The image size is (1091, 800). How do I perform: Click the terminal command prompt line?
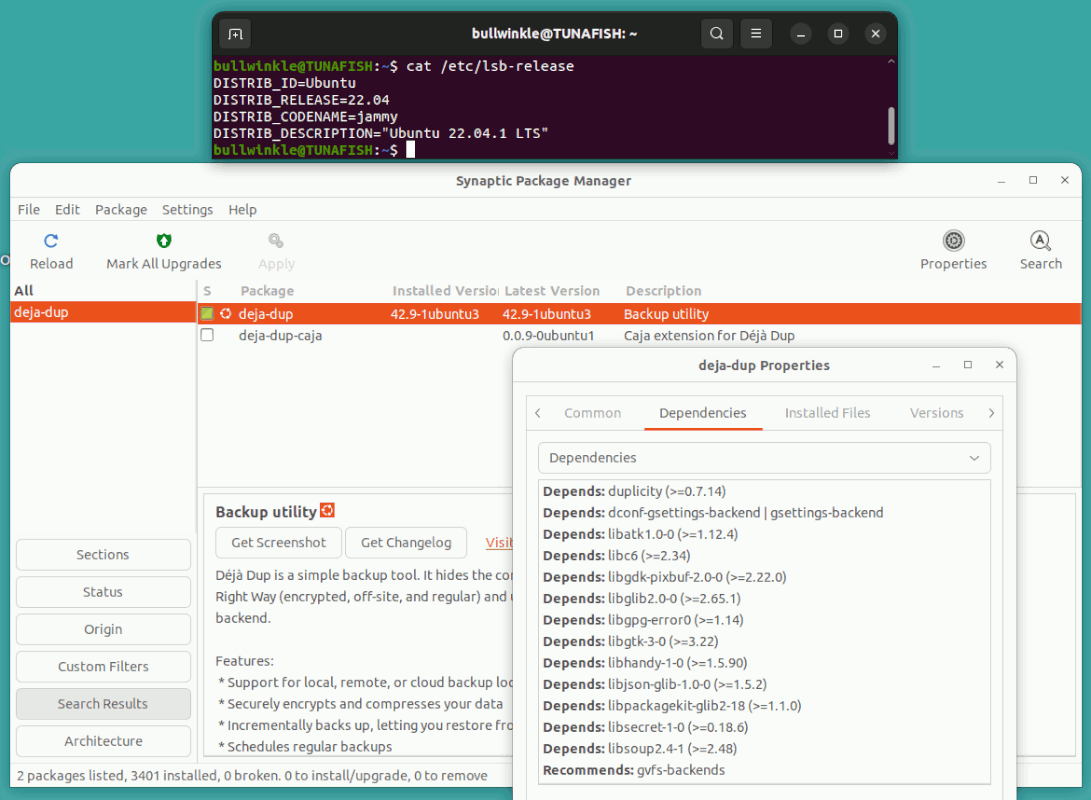point(314,150)
